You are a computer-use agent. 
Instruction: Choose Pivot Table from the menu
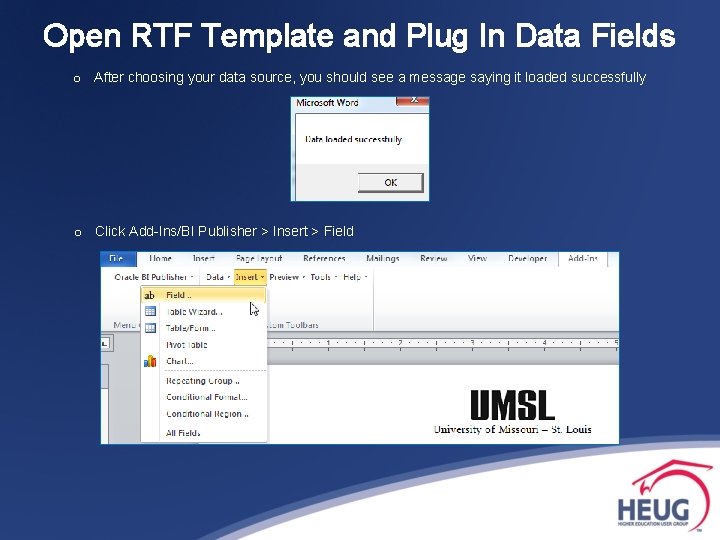click(203, 344)
